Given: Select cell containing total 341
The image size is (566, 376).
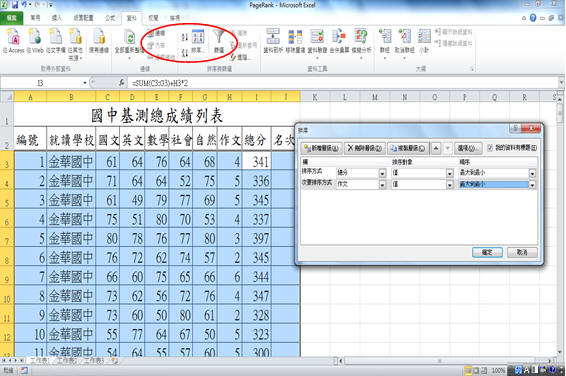Looking at the screenshot, I should [257, 160].
